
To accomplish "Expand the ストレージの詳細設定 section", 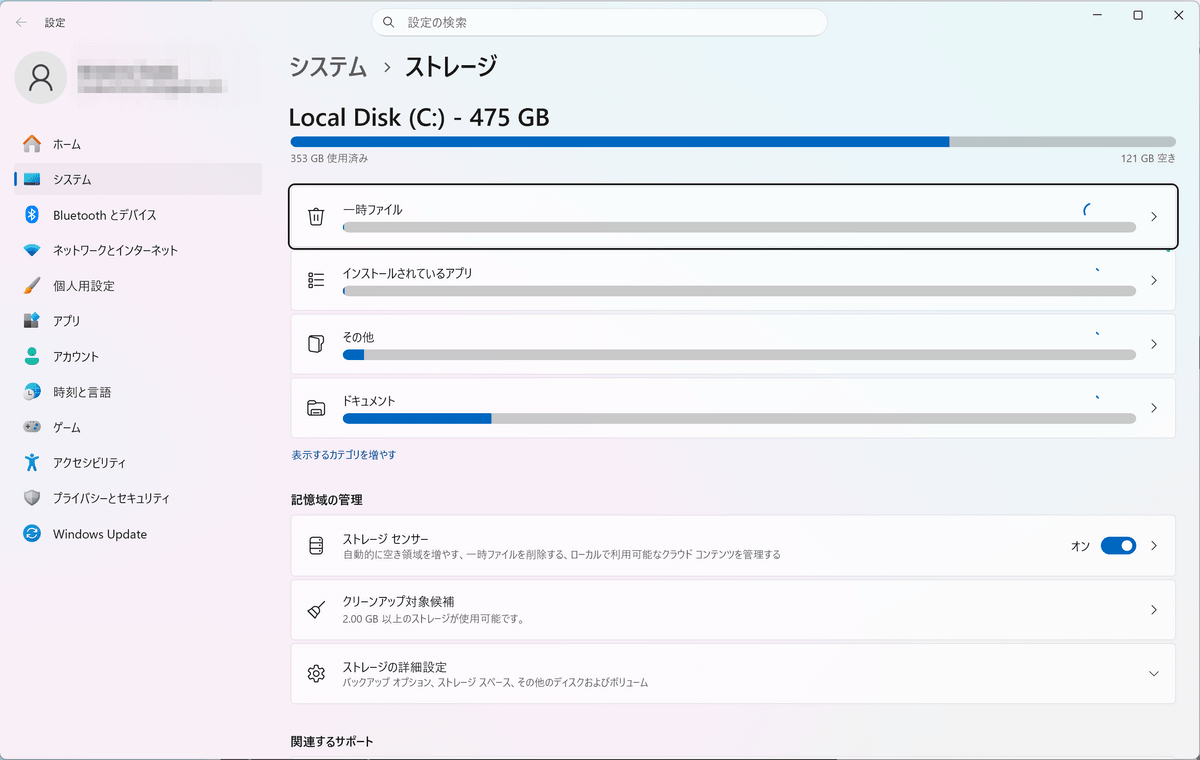I will (1154, 673).
